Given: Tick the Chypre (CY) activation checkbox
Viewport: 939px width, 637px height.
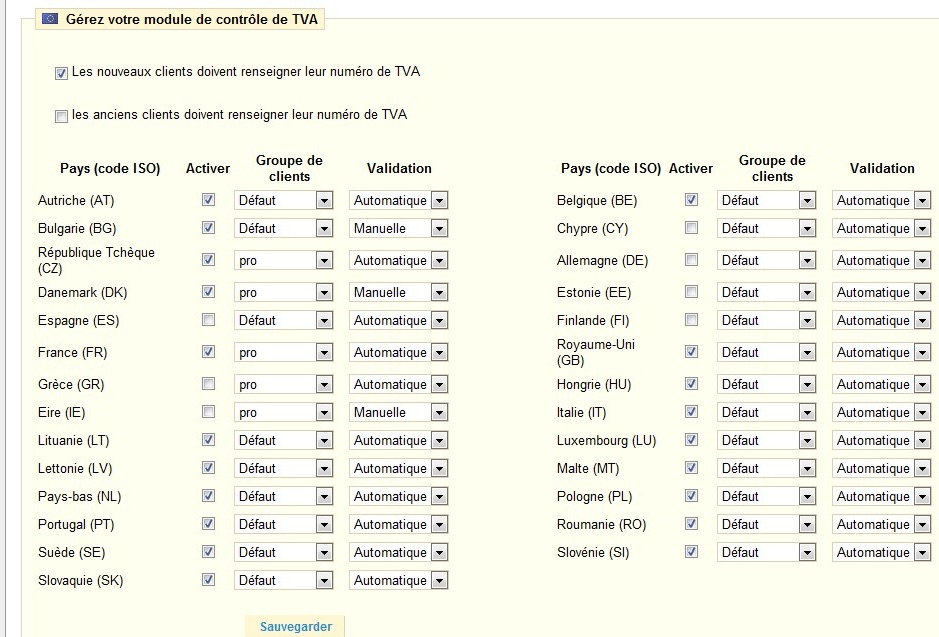Looking at the screenshot, I should [x=691, y=228].
